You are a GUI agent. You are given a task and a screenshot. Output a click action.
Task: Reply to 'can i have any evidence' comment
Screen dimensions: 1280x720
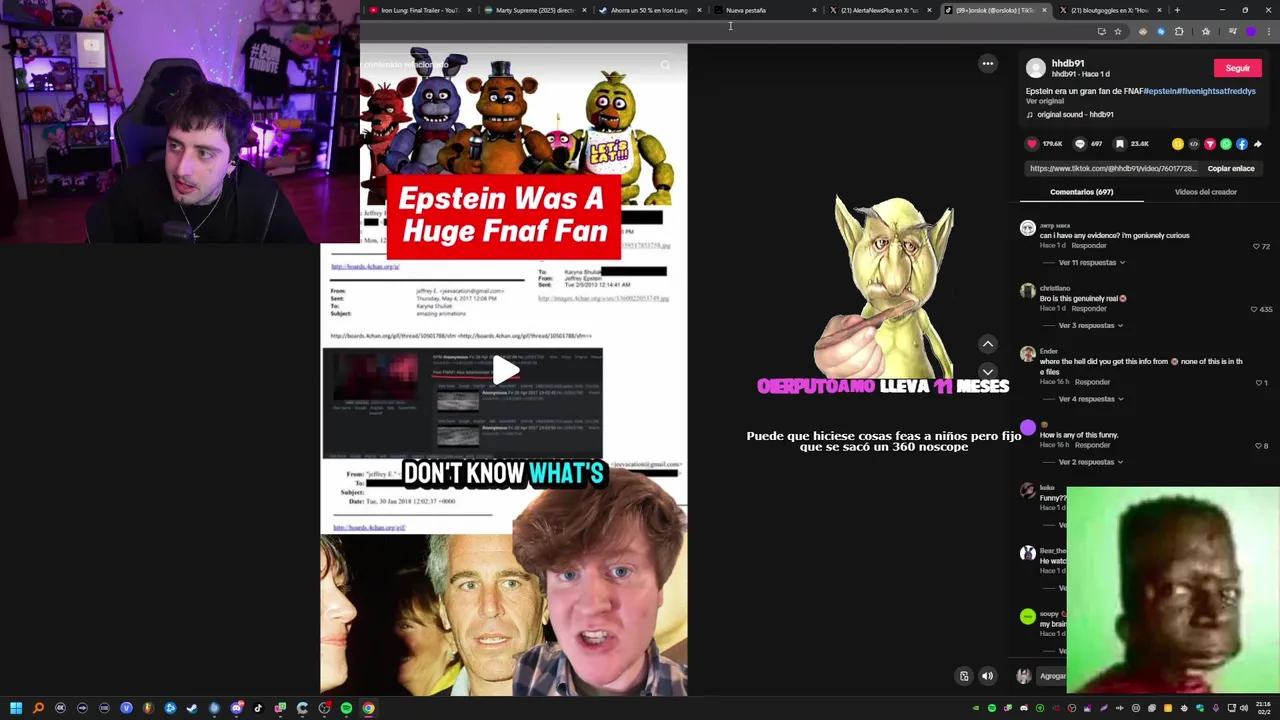coord(1089,246)
